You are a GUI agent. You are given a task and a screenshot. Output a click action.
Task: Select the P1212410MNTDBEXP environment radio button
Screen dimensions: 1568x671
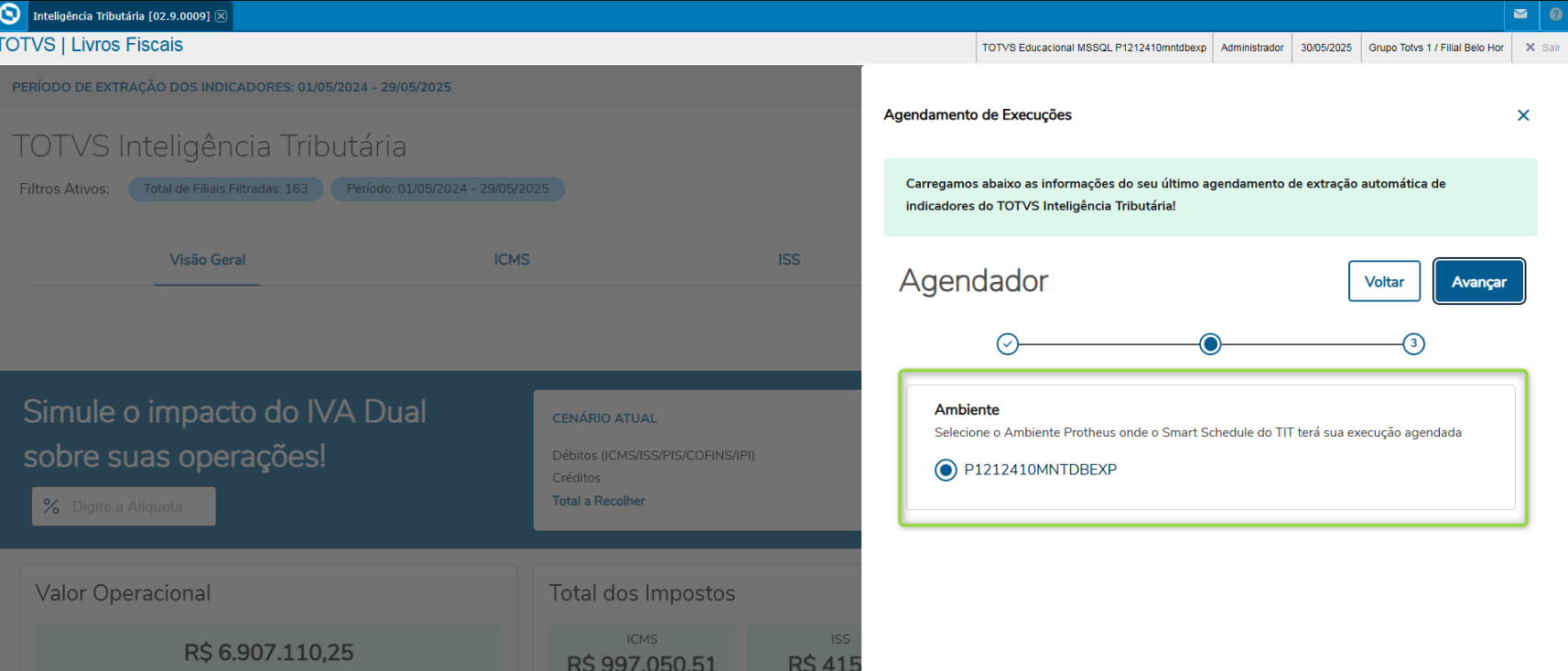tap(946, 470)
